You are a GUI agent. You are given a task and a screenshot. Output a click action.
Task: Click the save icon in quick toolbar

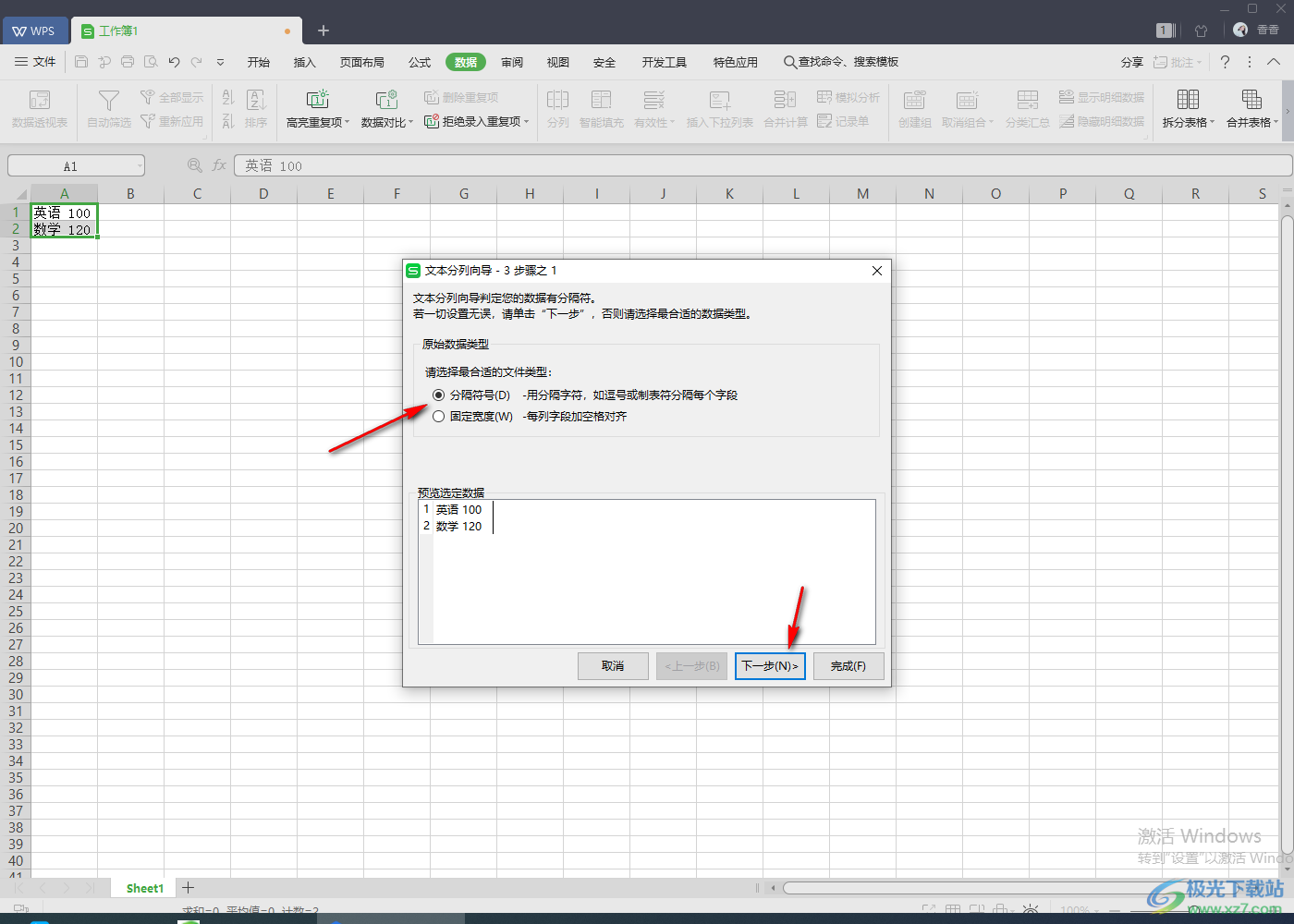[x=81, y=62]
